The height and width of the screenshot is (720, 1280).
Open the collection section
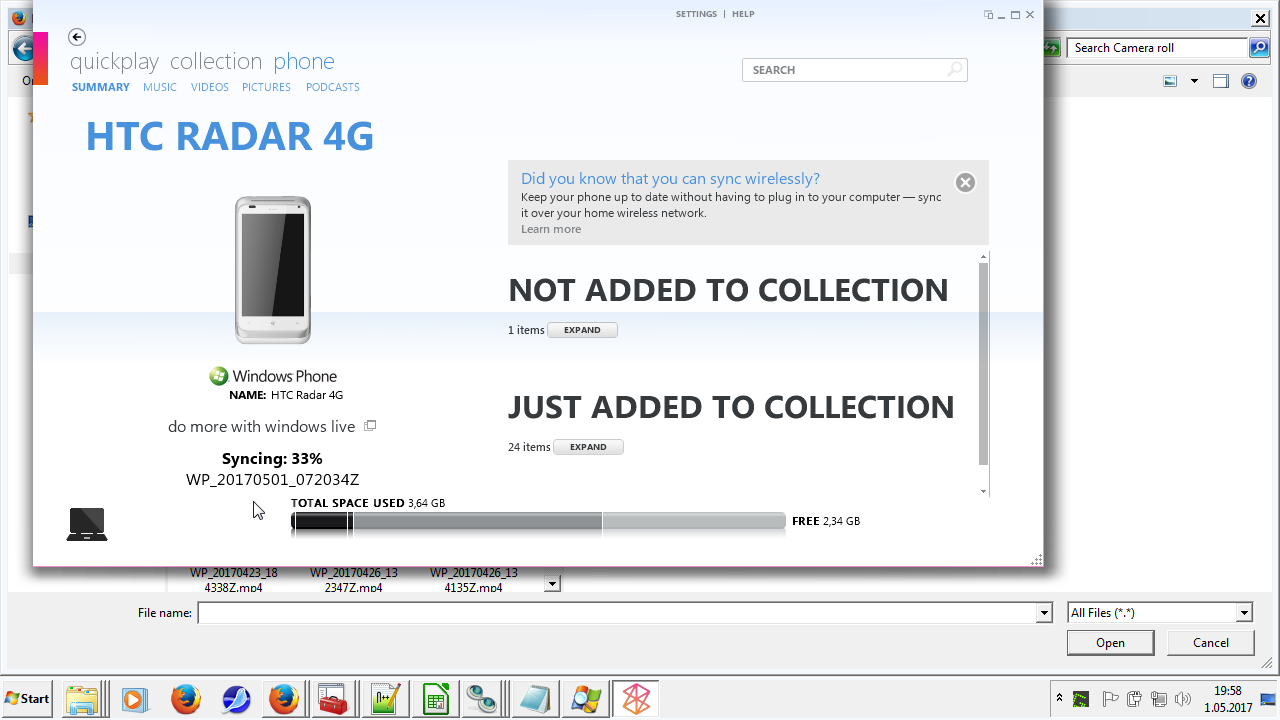pyautogui.click(x=216, y=62)
